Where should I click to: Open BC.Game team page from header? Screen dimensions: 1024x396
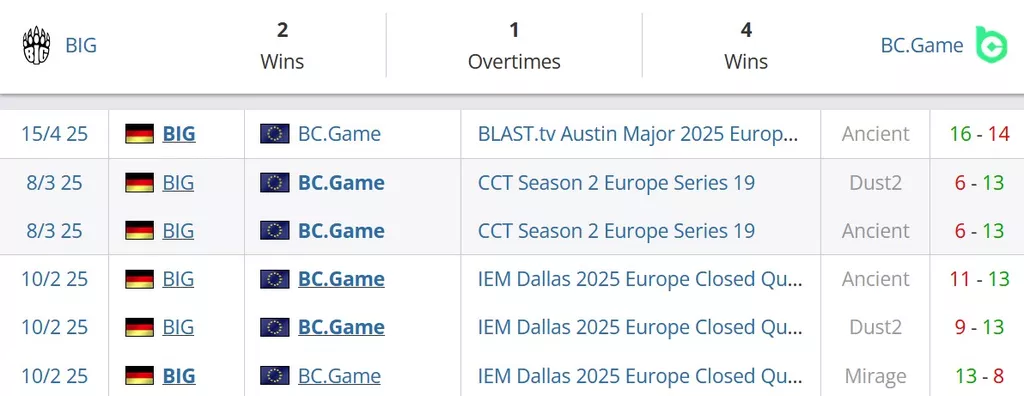pyautogui.click(x=921, y=46)
